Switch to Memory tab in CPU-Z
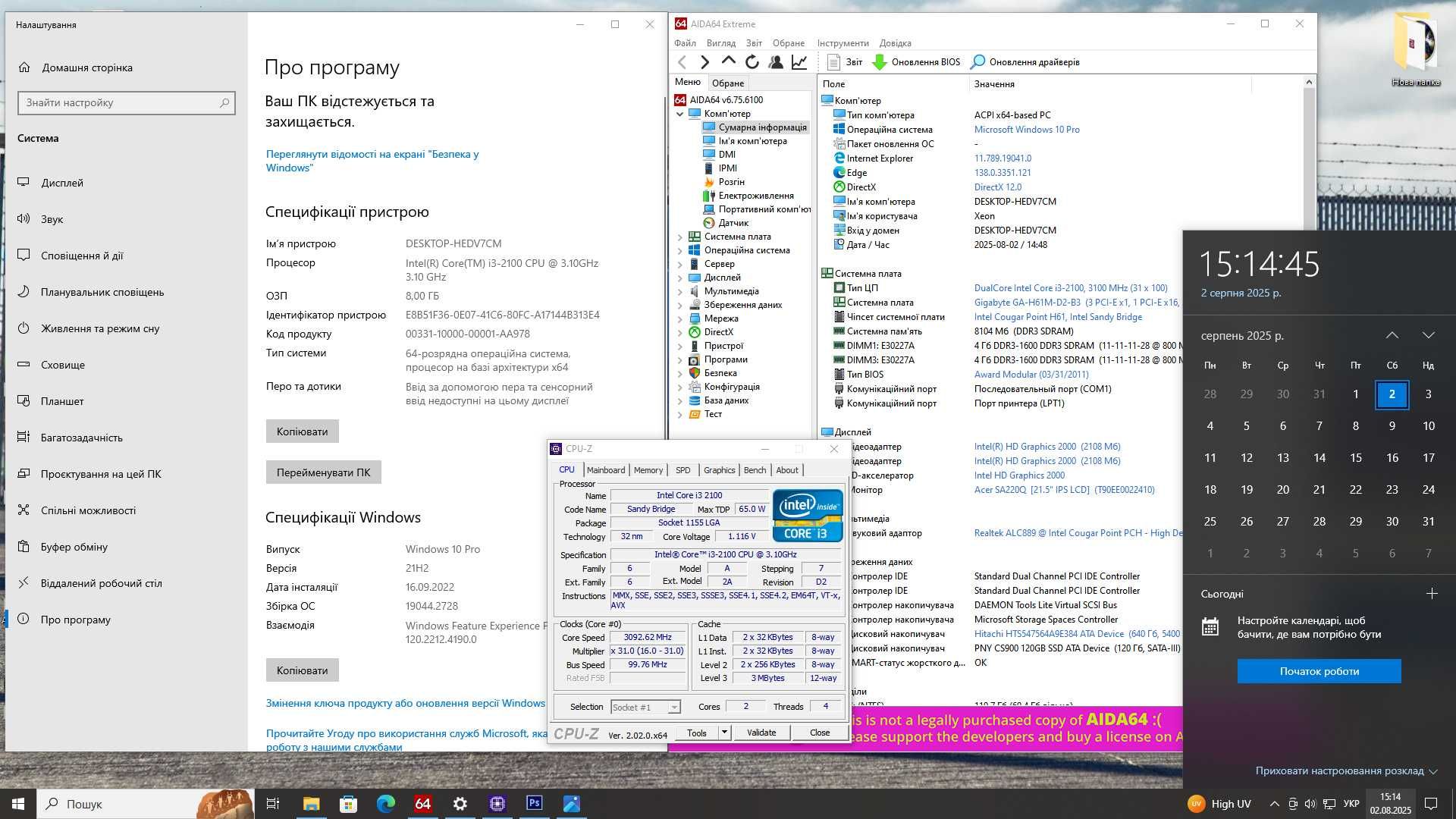This screenshot has width=1456, height=819. pos(648,470)
